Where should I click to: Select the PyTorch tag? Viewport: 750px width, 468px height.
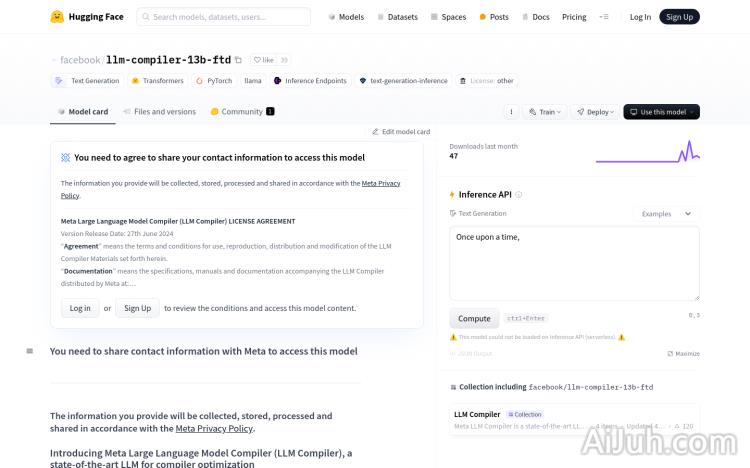coord(214,81)
